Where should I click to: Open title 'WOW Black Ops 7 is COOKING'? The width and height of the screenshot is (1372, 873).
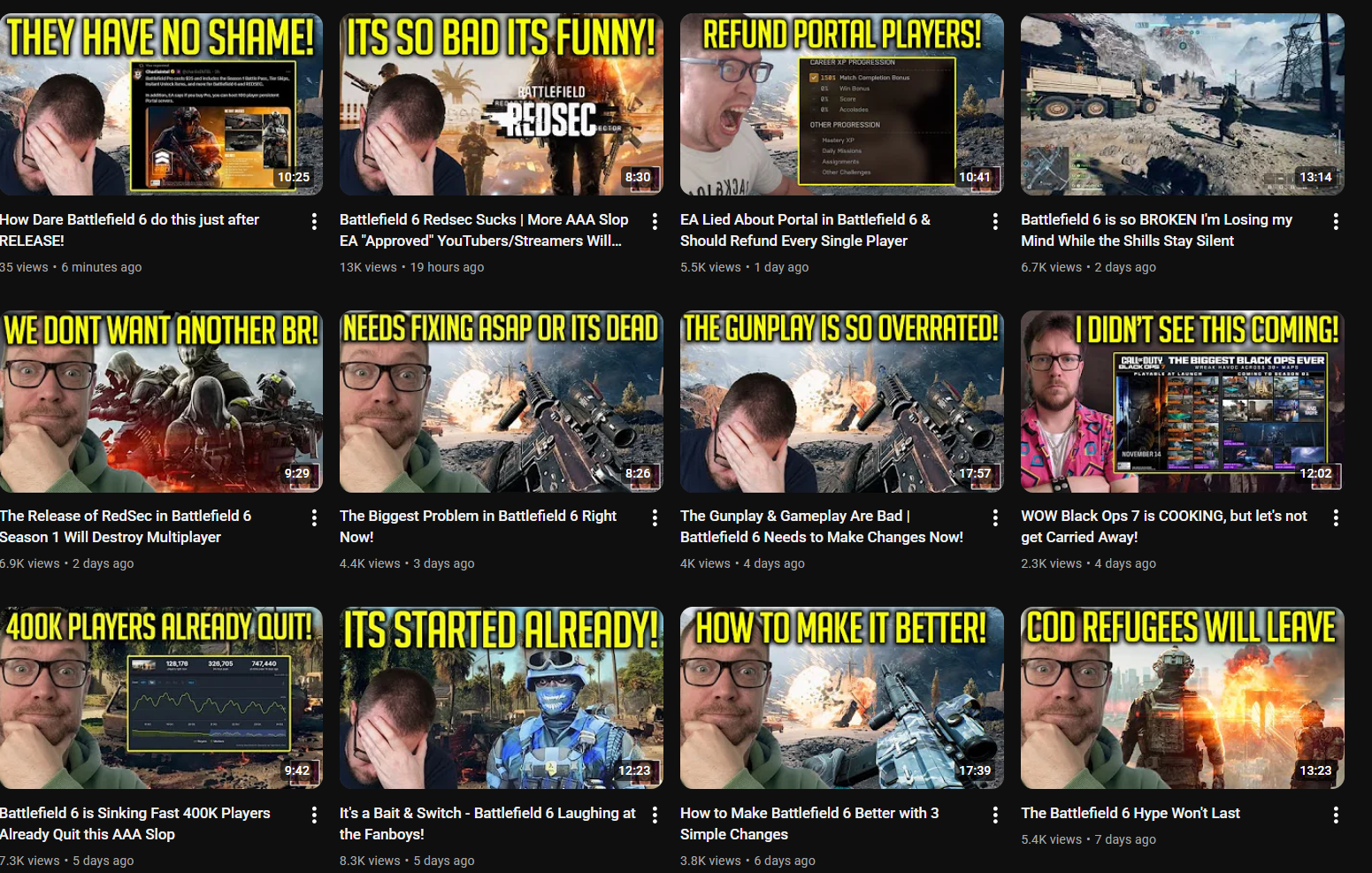pyautogui.click(x=1164, y=526)
